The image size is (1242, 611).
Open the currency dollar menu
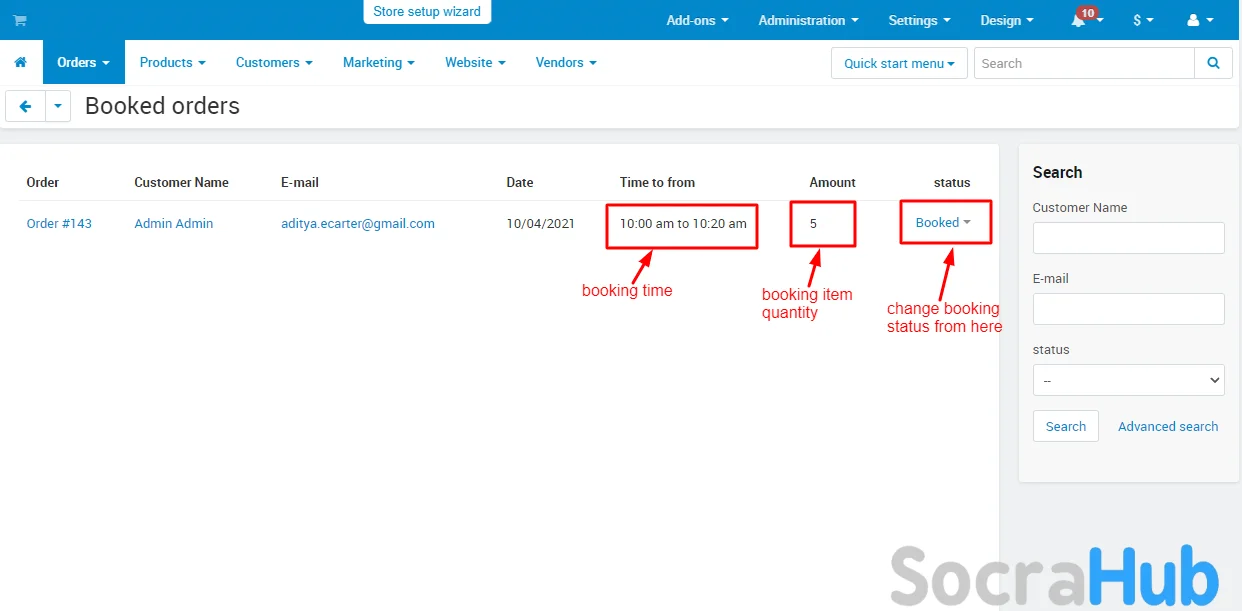coord(1143,20)
